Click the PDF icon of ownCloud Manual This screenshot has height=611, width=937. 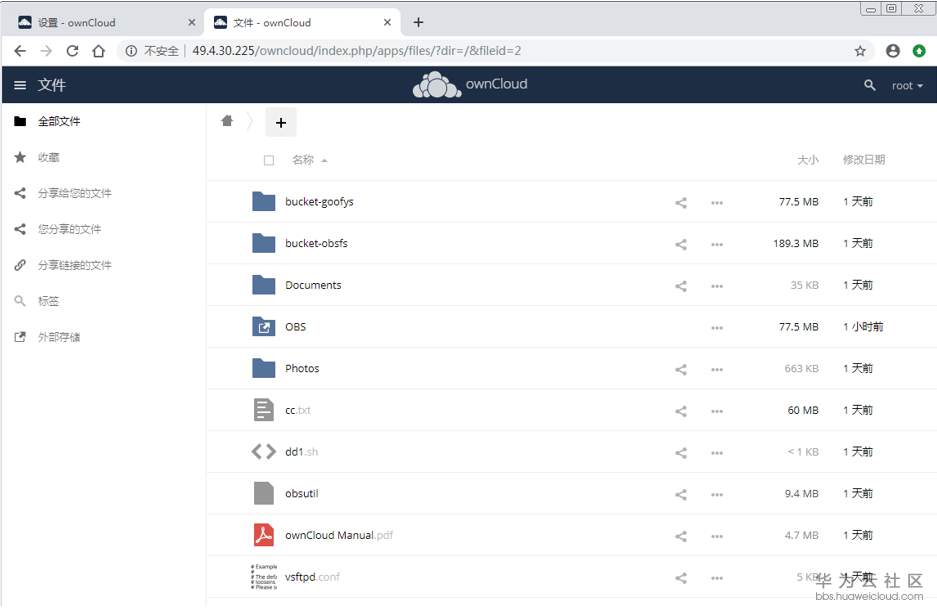[264, 535]
